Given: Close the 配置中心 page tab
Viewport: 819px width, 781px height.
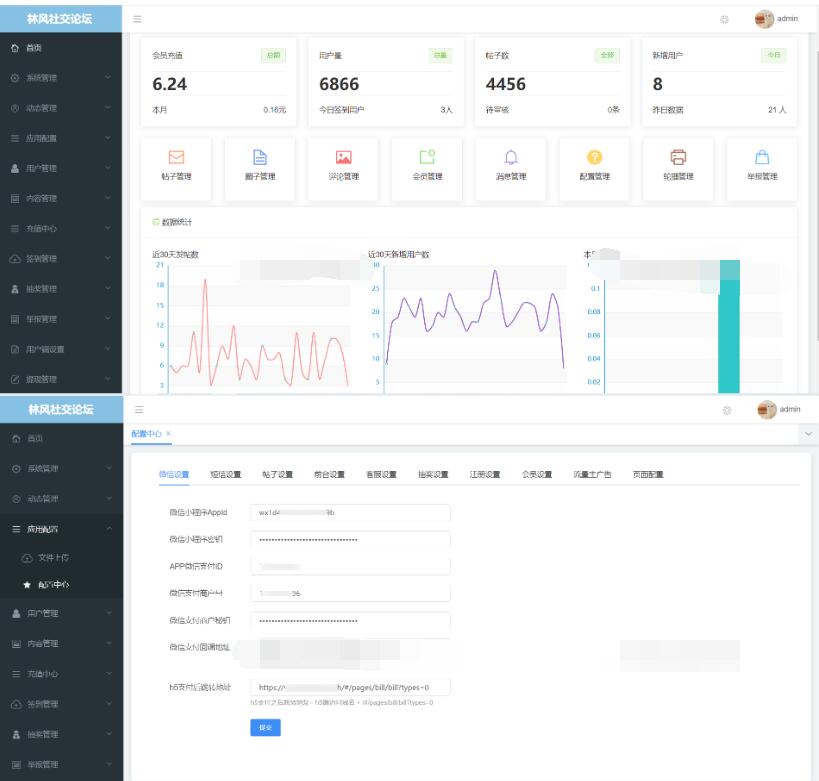Looking at the screenshot, I should [169, 433].
